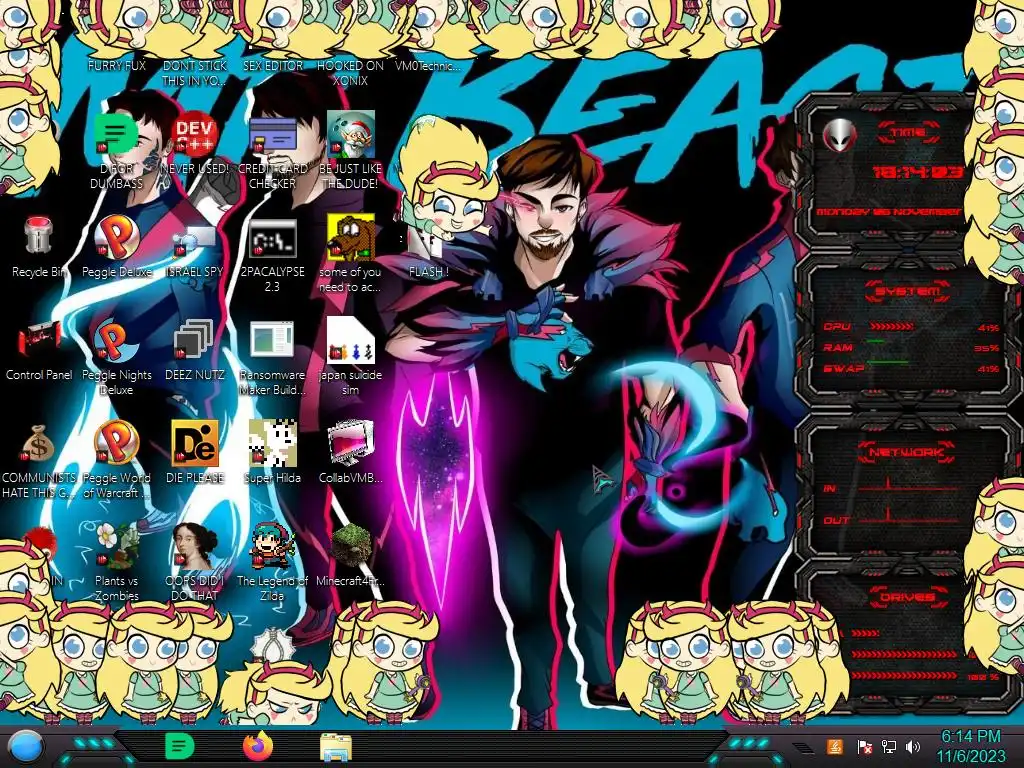Select Peggle World of Warcraft icon
Image resolution: width=1024 pixels, height=768 pixels.
point(116,442)
